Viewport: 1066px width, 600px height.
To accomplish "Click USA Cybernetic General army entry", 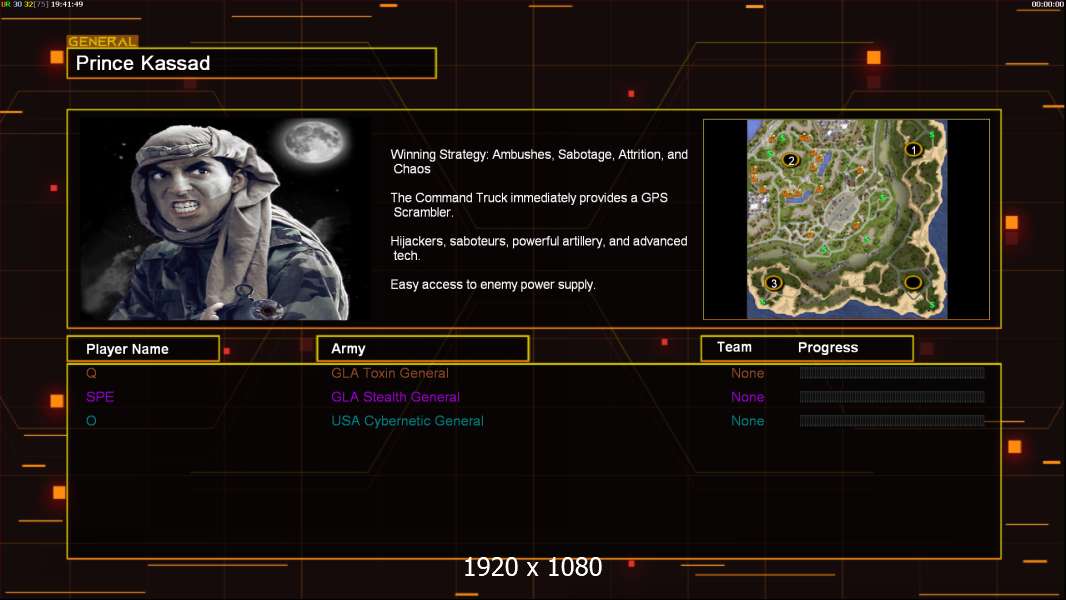I will pos(407,421).
